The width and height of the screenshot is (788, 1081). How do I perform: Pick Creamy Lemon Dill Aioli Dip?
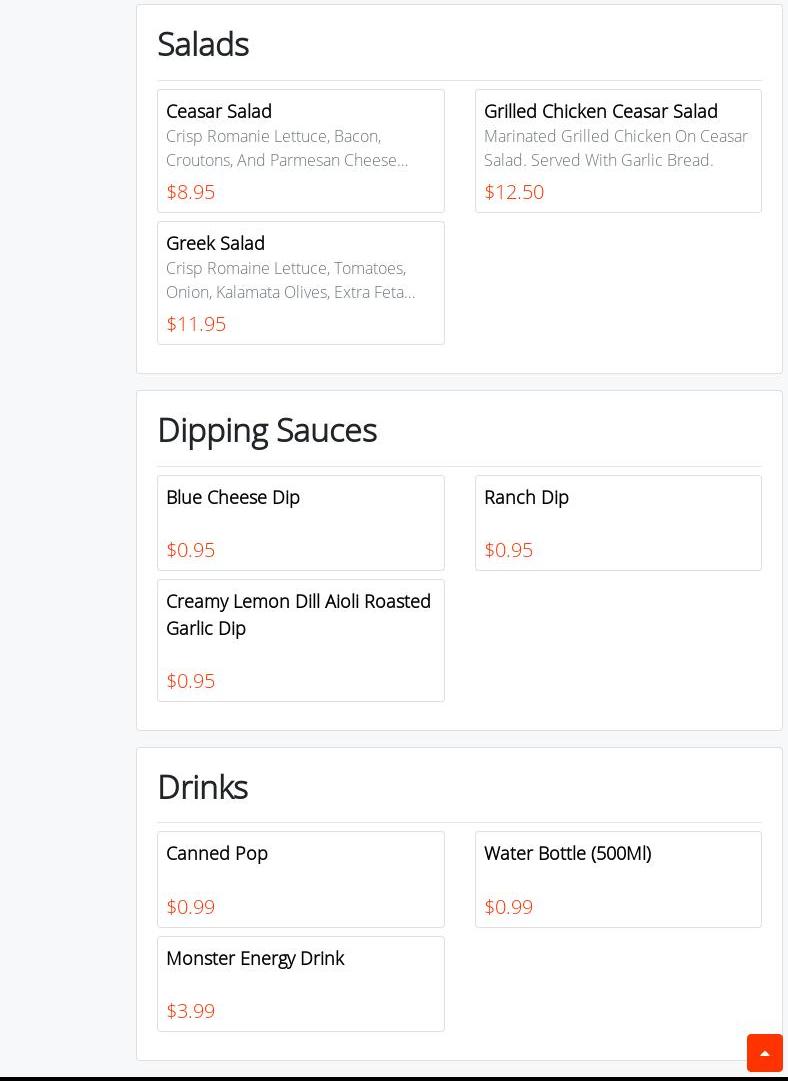pos(298,614)
